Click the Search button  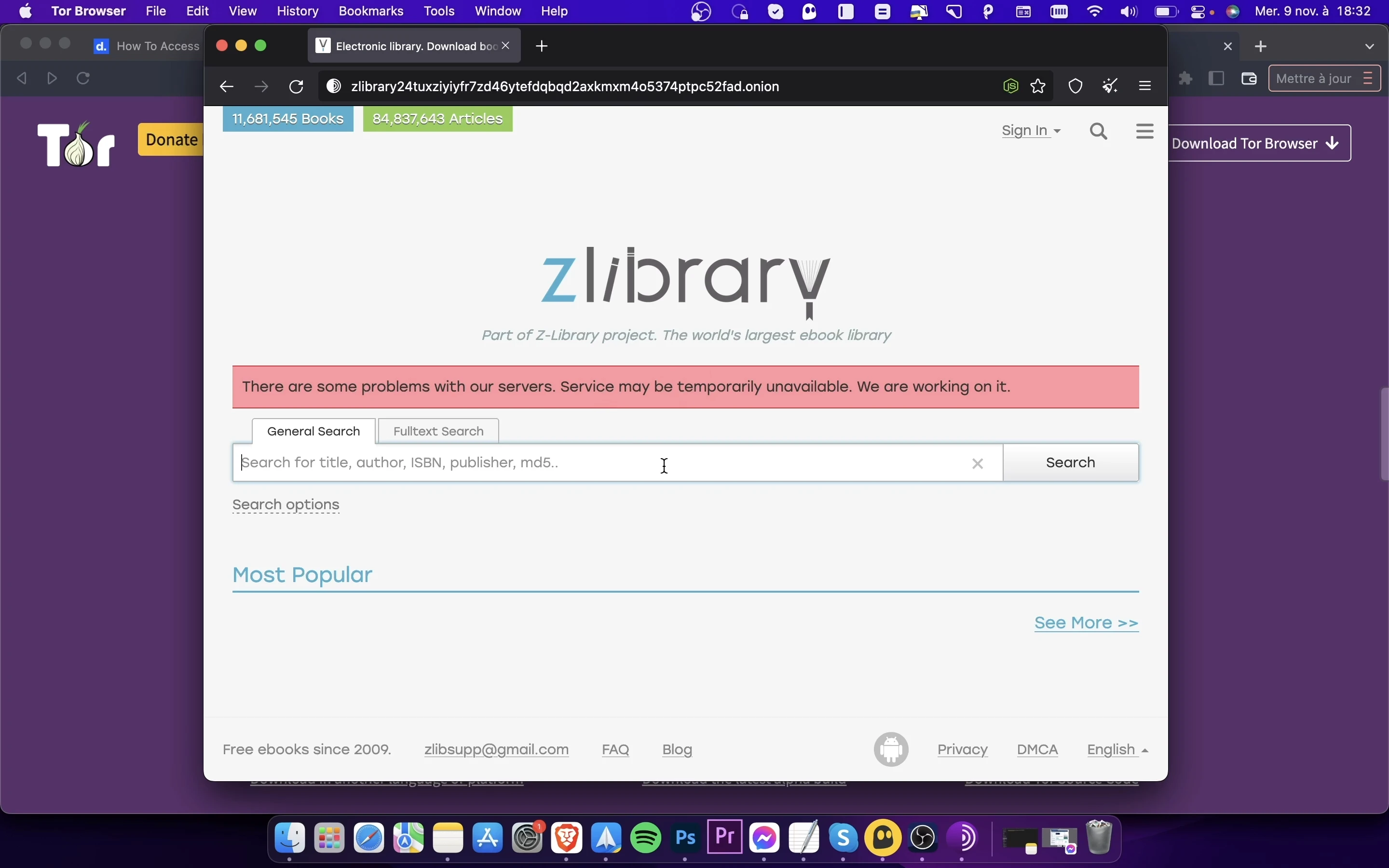click(1071, 463)
